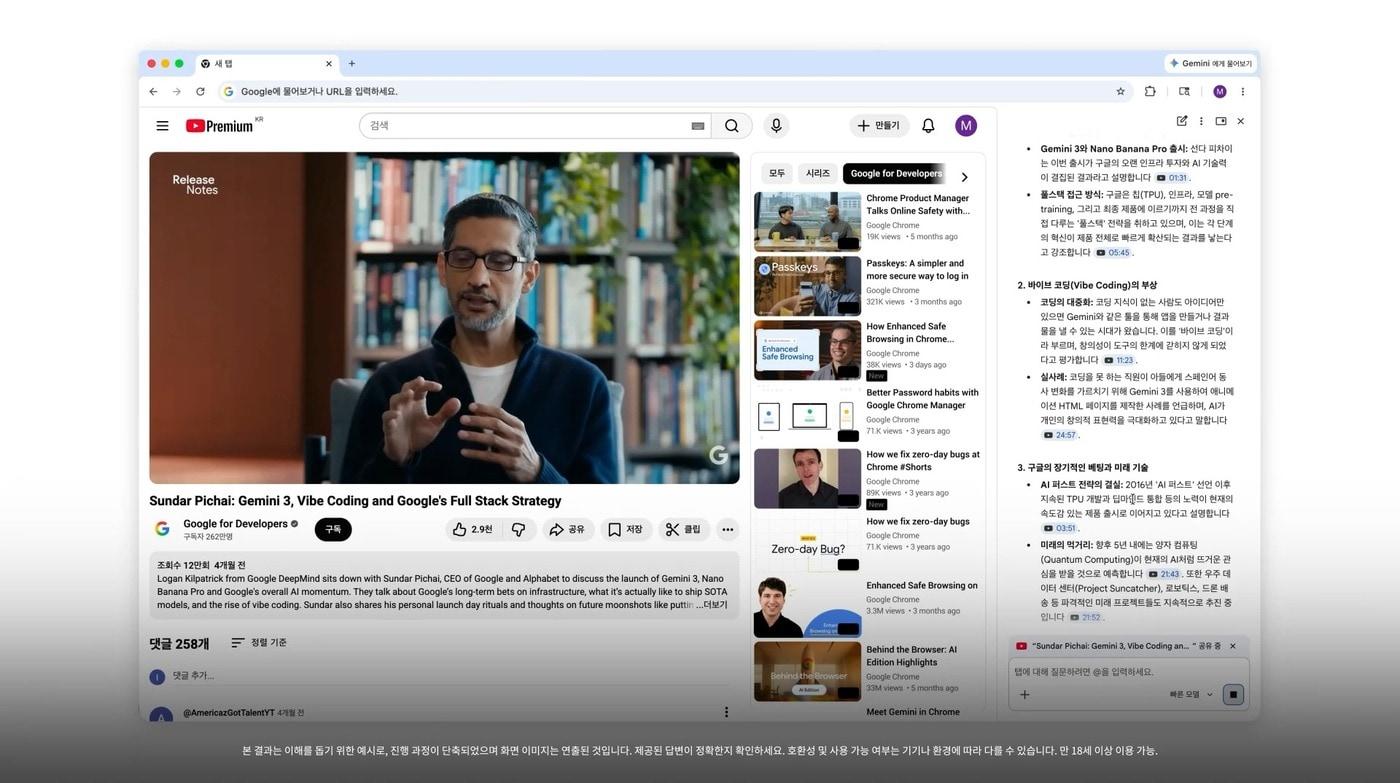Start a new chat with Gemini's compose icon
Viewport: 1400px width, 783px height.
1181,120
